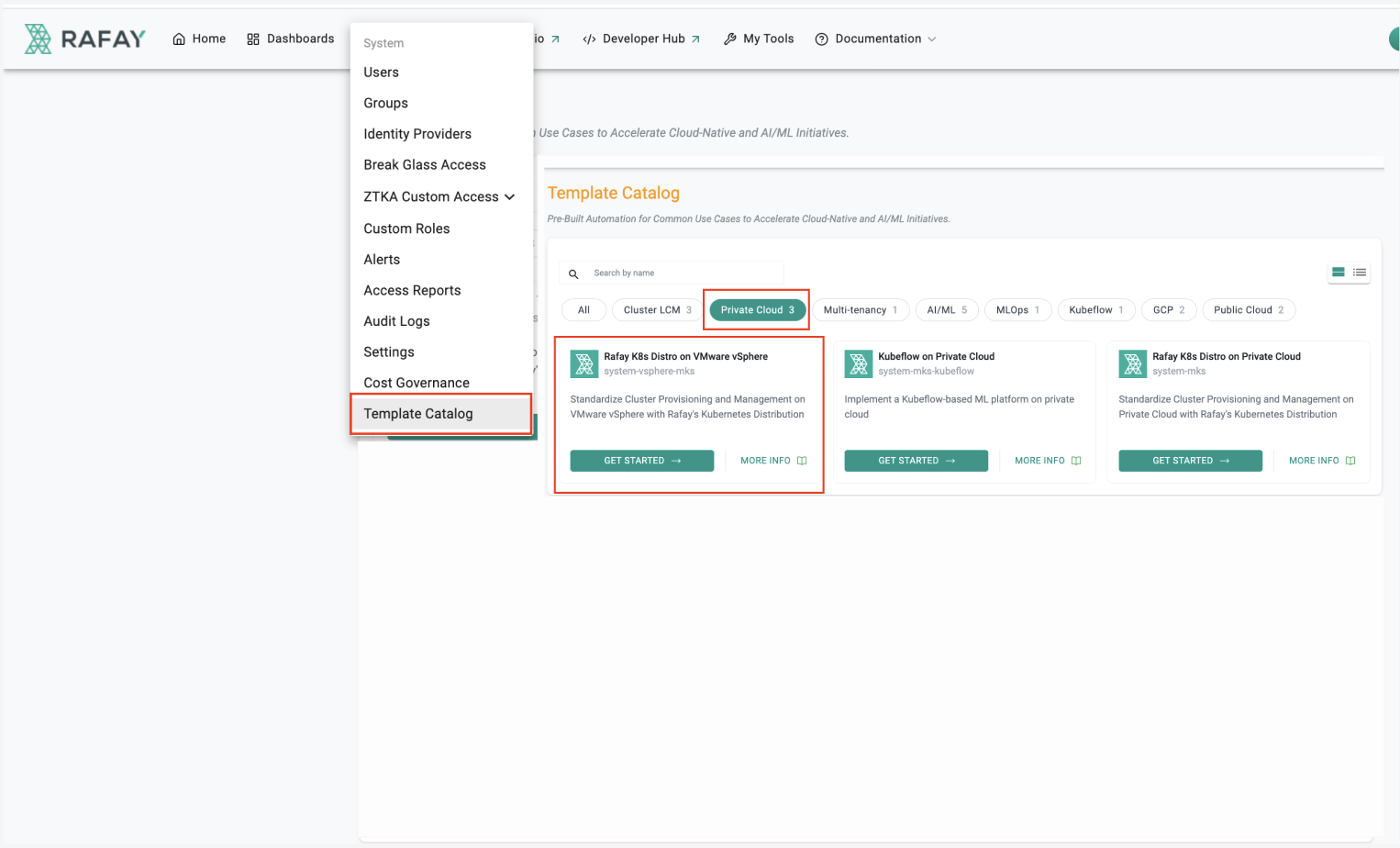Filter by Kubeflow category
The height and width of the screenshot is (848, 1400).
(x=1096, y=310)
